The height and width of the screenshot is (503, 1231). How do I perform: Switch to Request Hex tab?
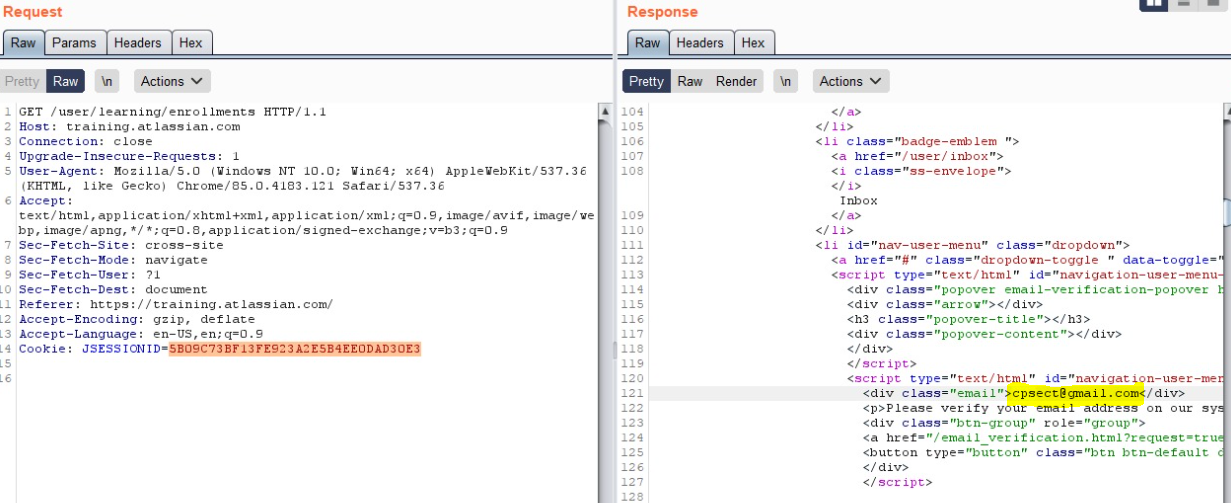click(190, 43)
